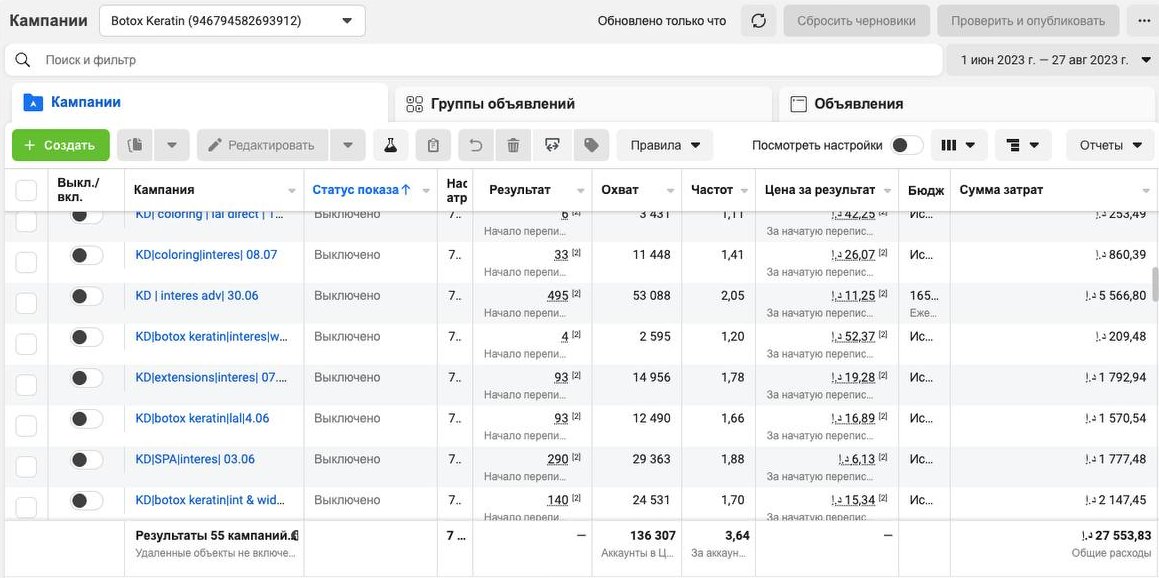Click the green Создать button
1159x578 pixels.
(61, 145)
